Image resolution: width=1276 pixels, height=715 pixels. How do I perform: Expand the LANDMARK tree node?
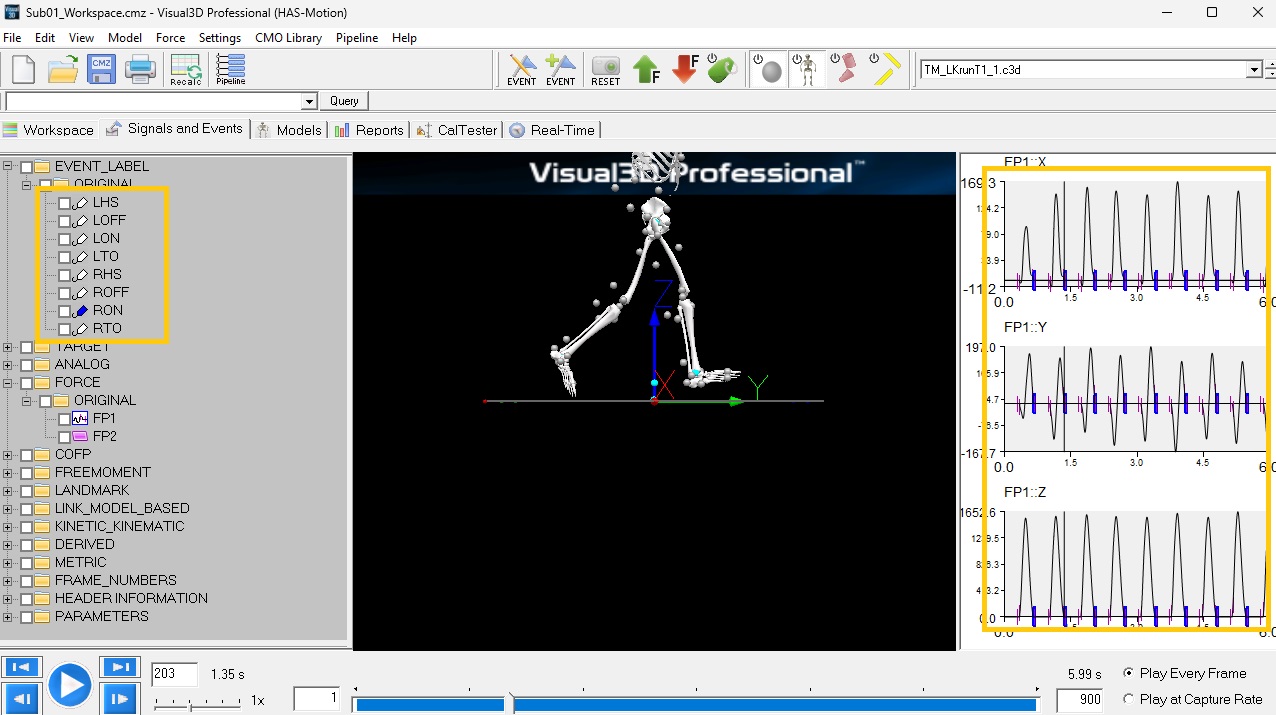pos(9,491)
